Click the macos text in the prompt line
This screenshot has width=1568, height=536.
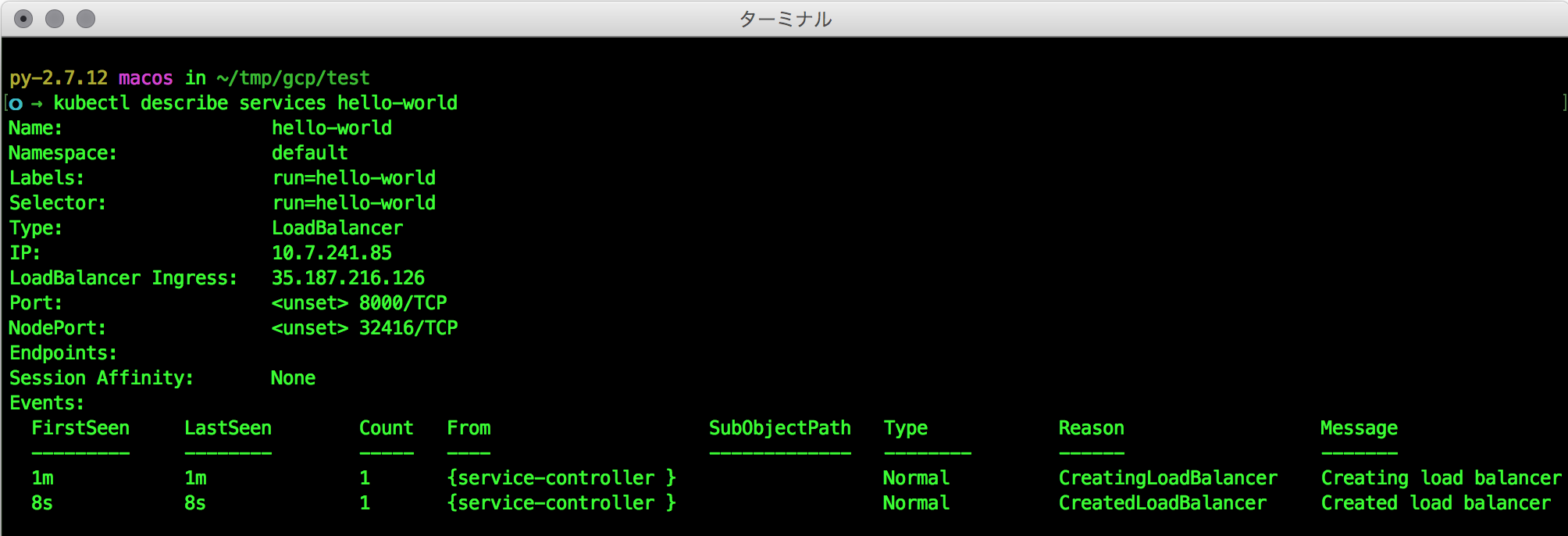click(x=146, y=78)
